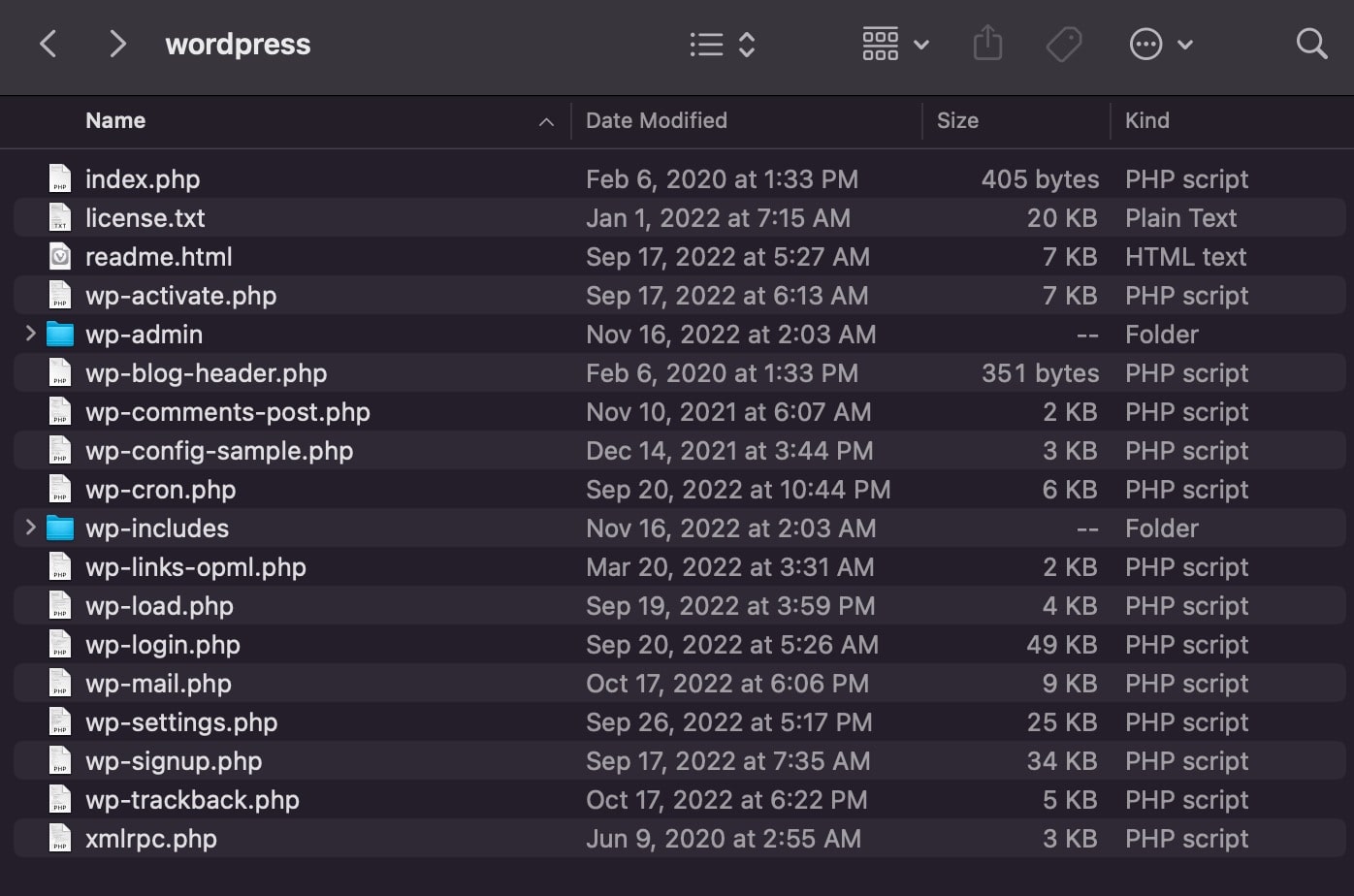This screenshot has width=1354, height=896.
Task: Open the group-by grid dropdown
Action: pyautogui.click(x=895, y=44)
